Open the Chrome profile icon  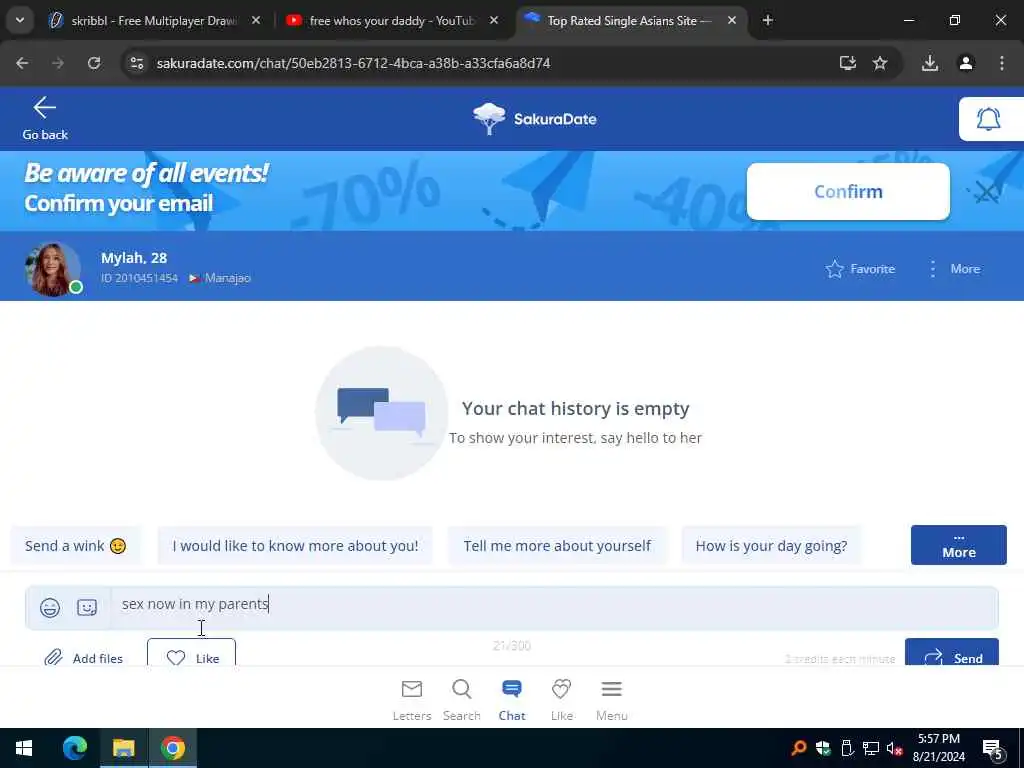tap(966, 63)
